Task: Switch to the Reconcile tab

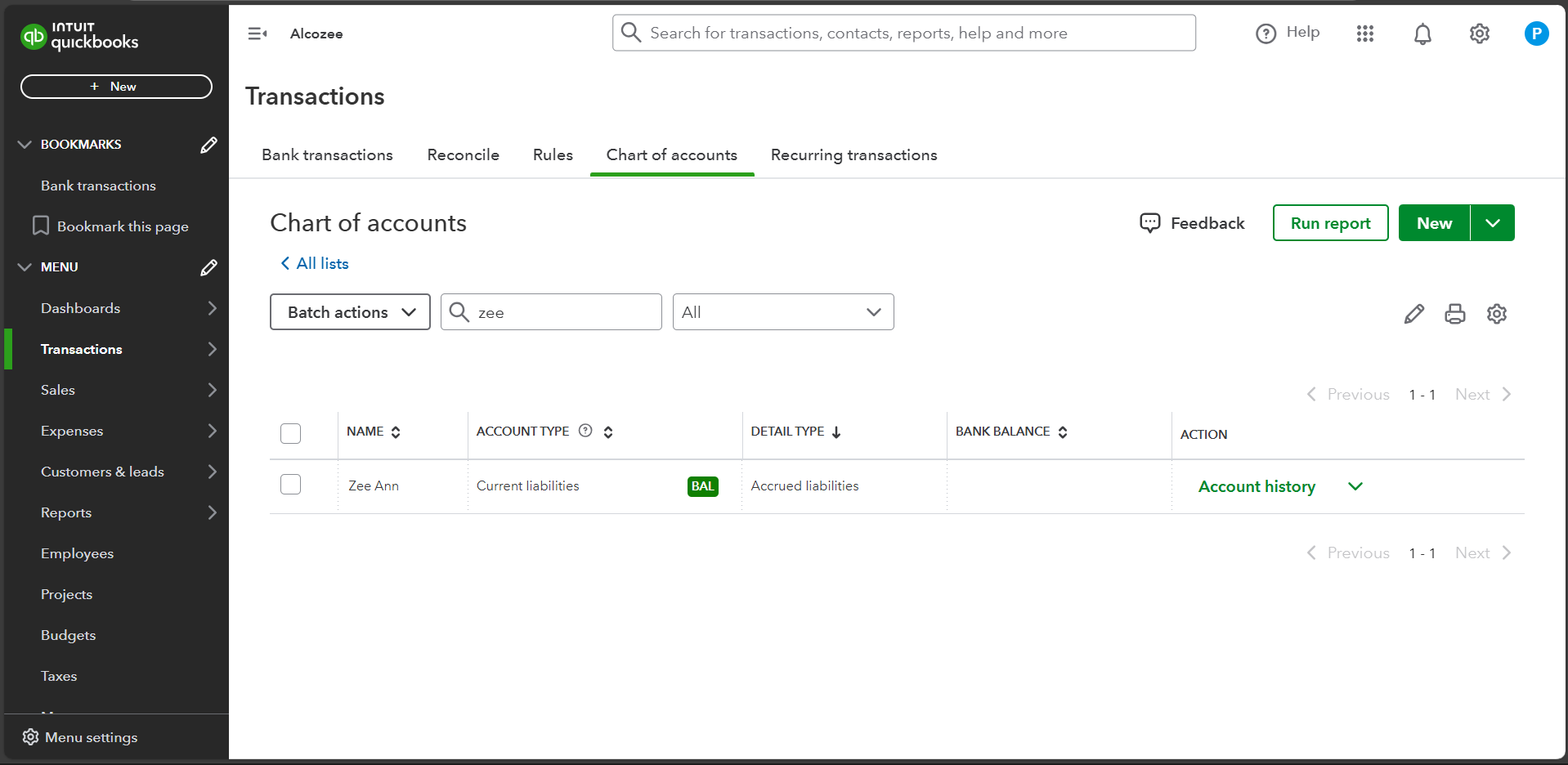Action: (463, 155)
